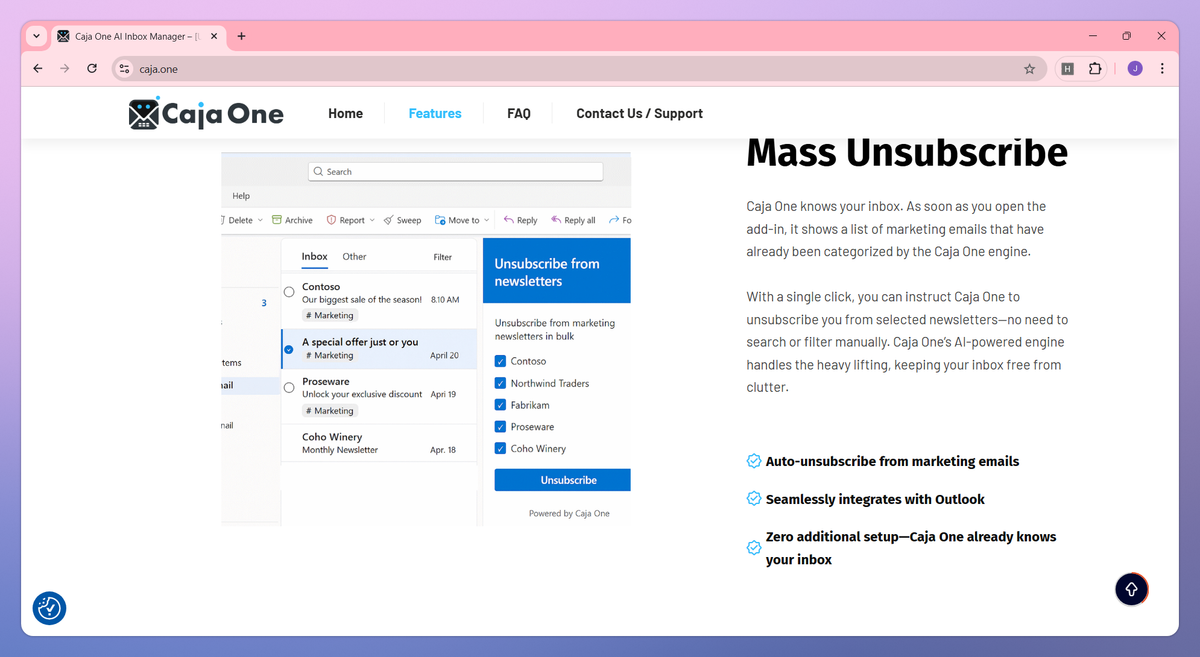Click the browser forward arrow

click(65, 69)
